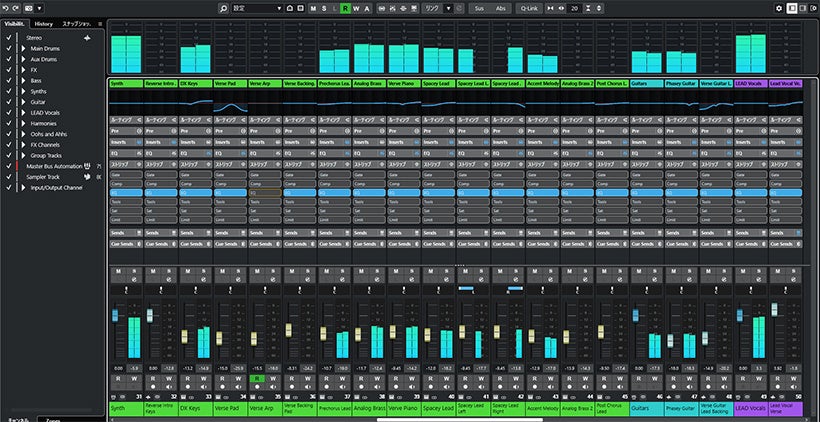The width and height of the screenshot is (820, 422).
Task: Uncheck visibility for Main Drums
Action: pos(9,48)
